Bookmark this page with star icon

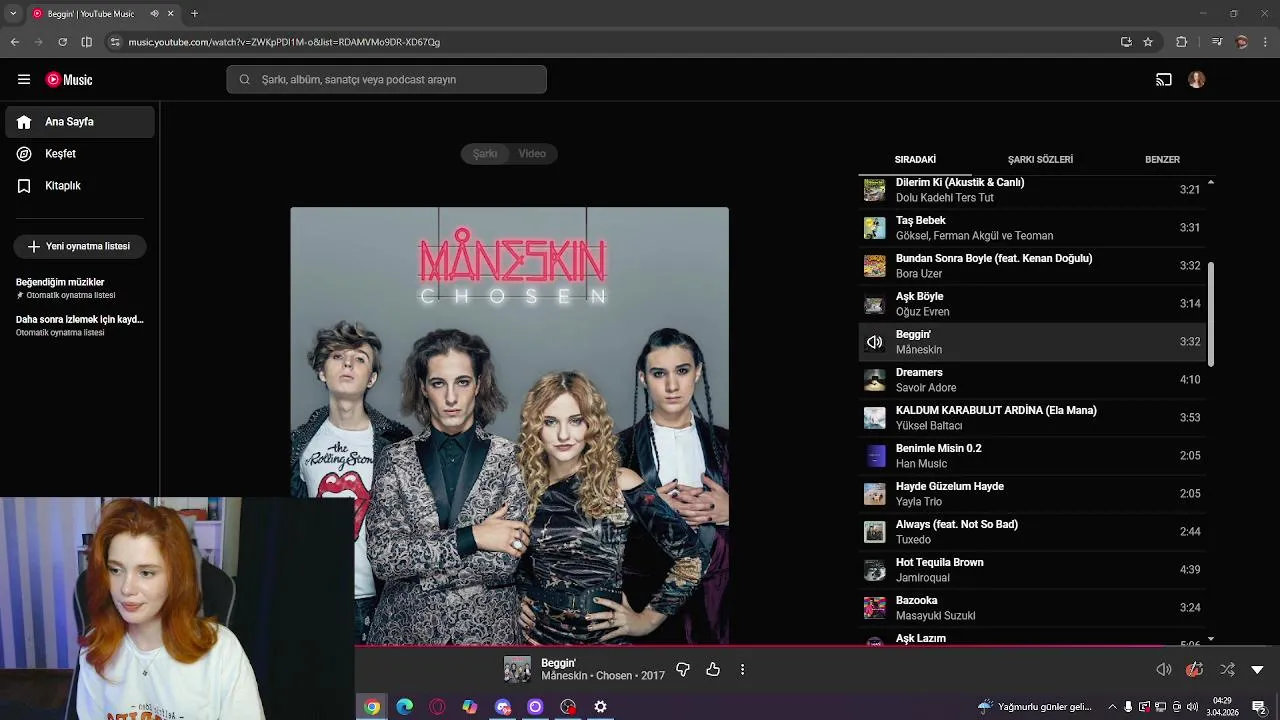click(x=1148, y=42)
